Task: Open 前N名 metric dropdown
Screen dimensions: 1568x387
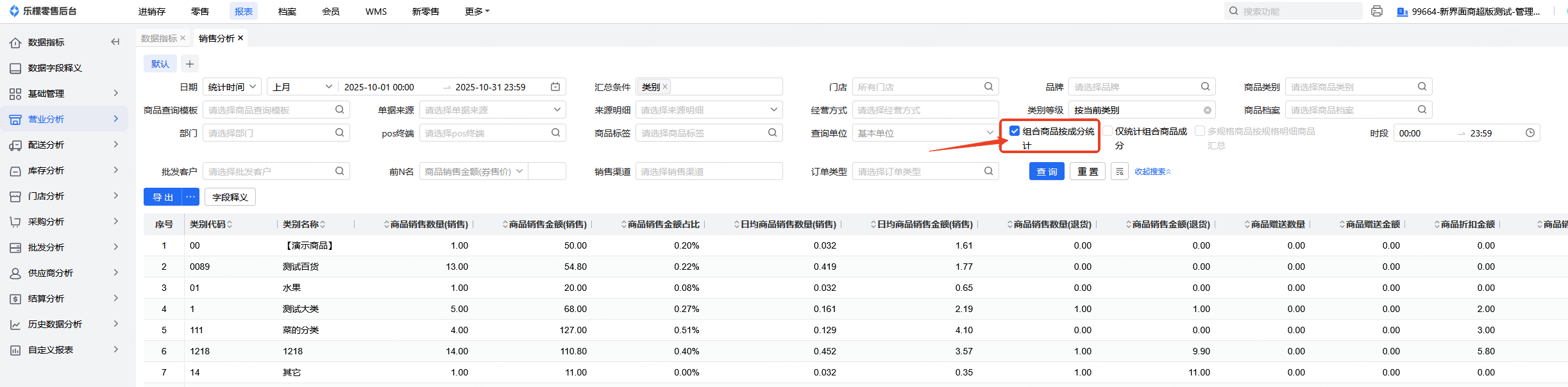Action: [473, 171]
